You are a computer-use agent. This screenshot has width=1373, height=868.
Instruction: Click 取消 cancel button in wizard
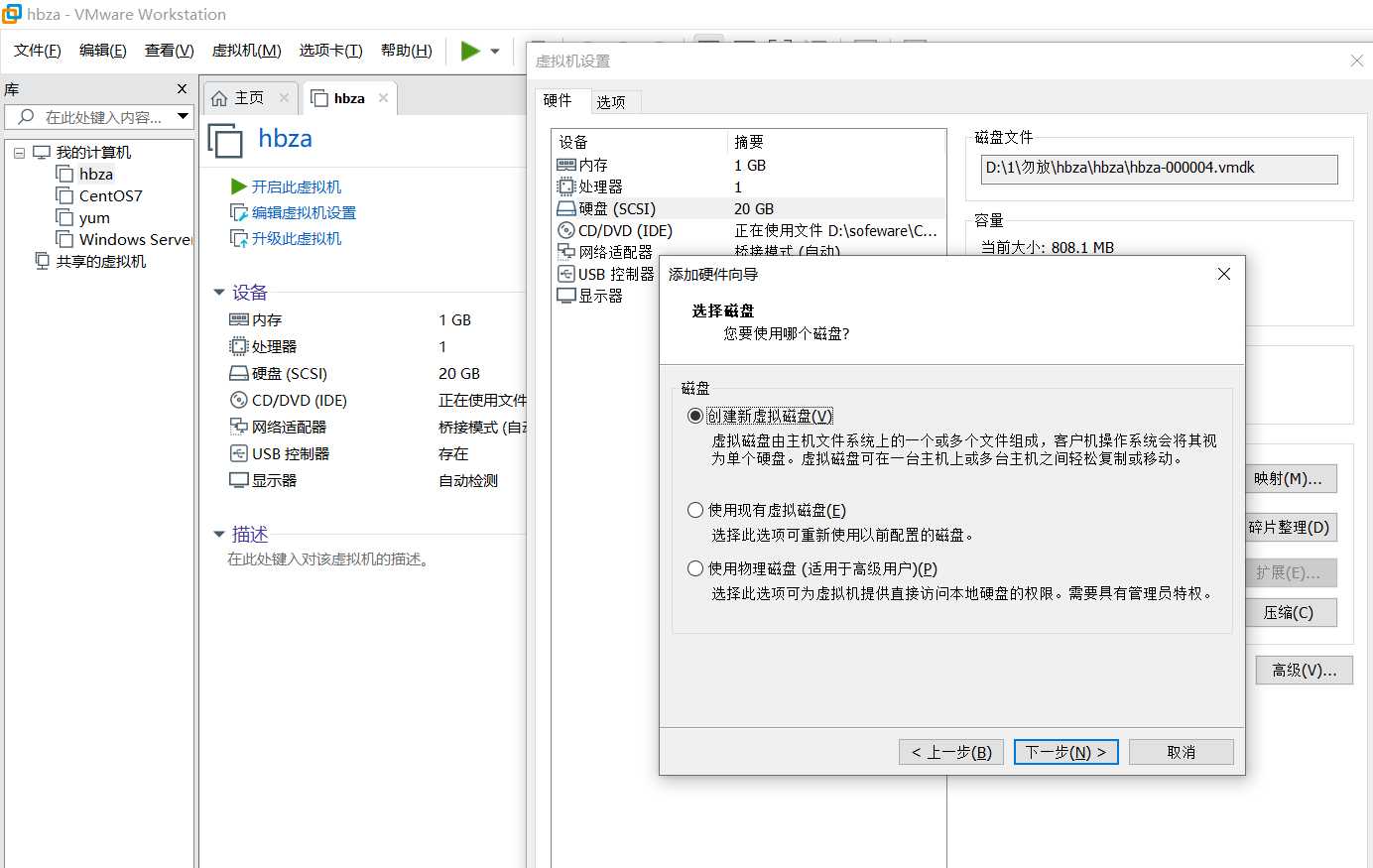[x=1181, y=752]
